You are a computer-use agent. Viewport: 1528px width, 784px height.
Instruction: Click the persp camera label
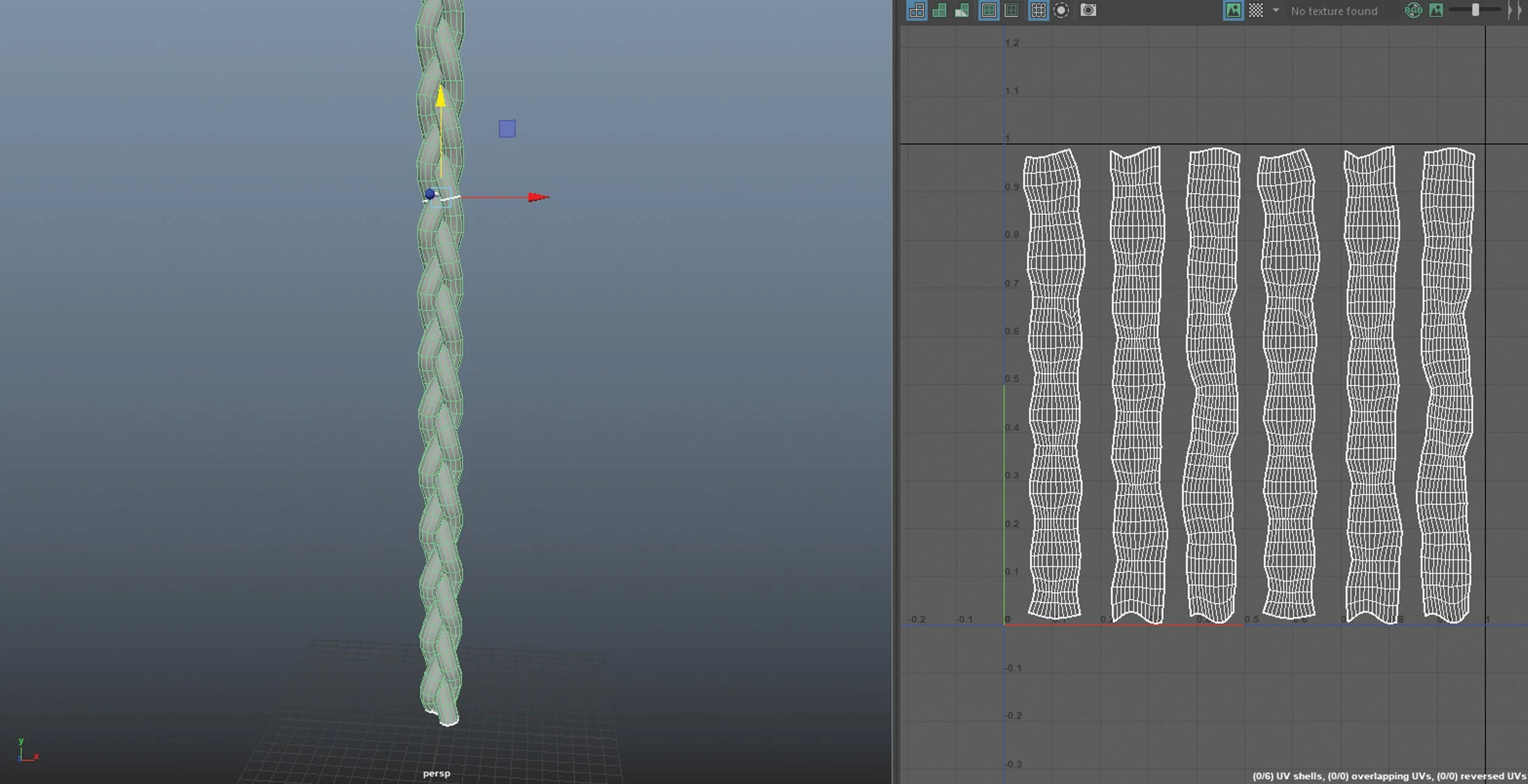pos(436,773)
